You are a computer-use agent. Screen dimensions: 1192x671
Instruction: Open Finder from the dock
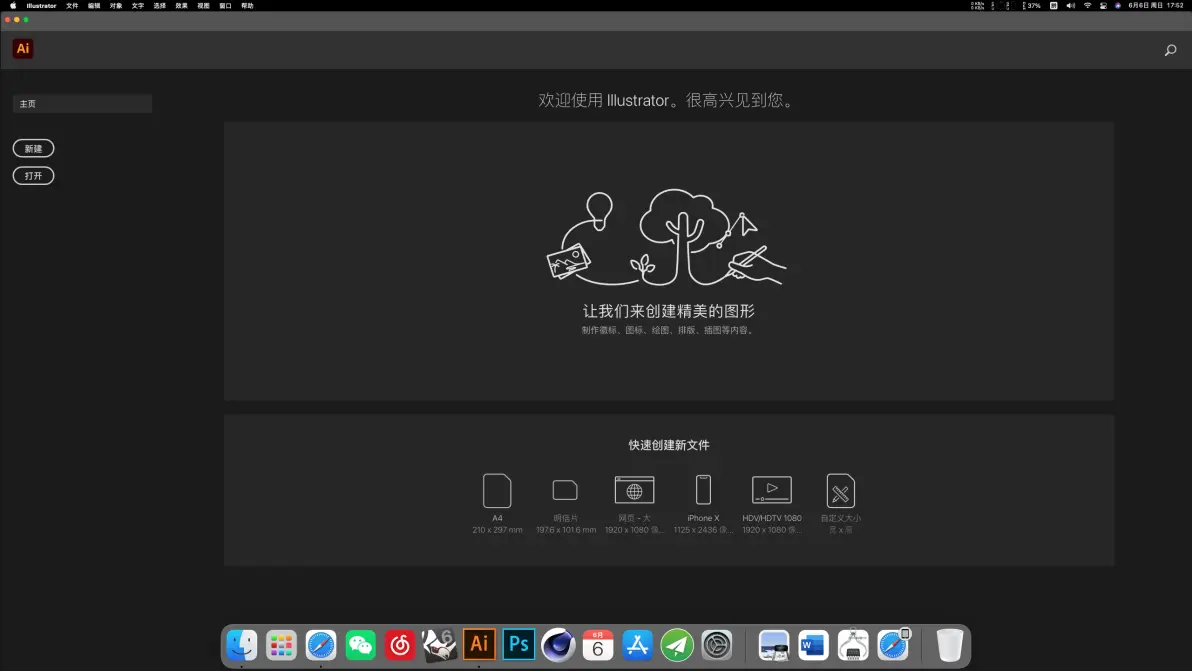242,645
